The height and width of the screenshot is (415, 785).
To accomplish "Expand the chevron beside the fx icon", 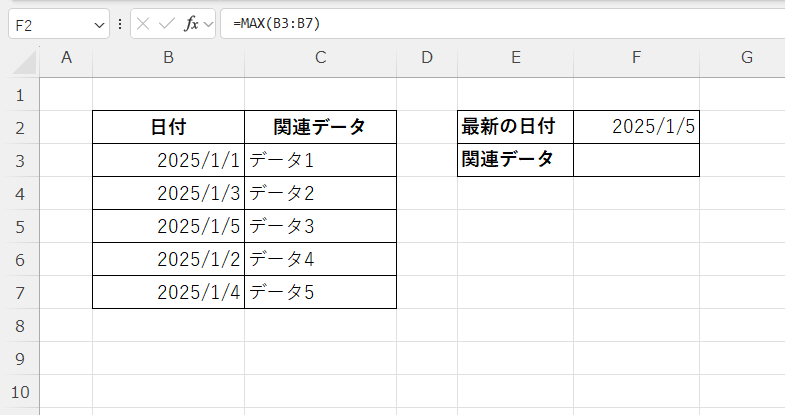I will [209, 23].
